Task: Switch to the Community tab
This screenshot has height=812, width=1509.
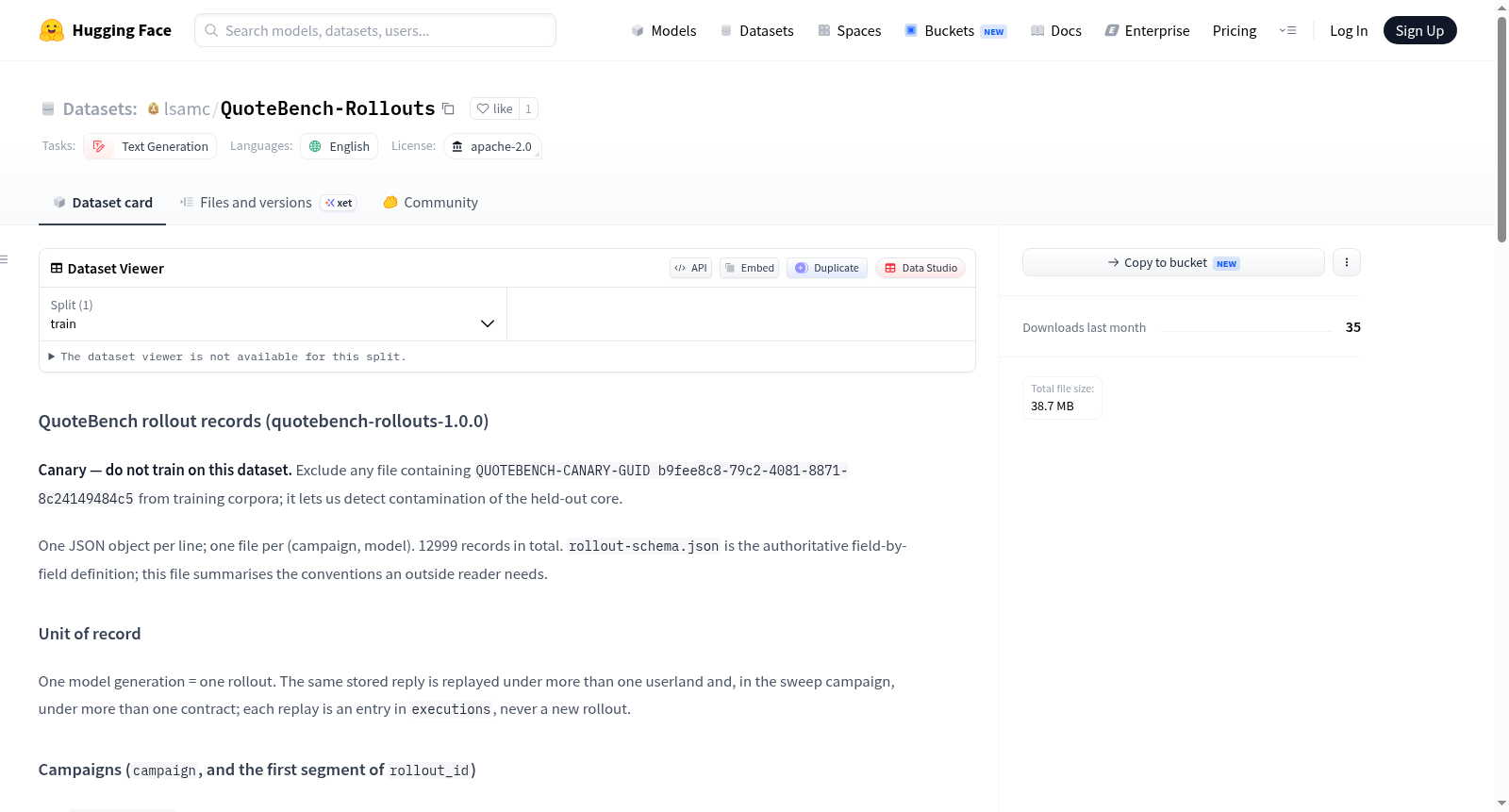Action: point(430,203)
